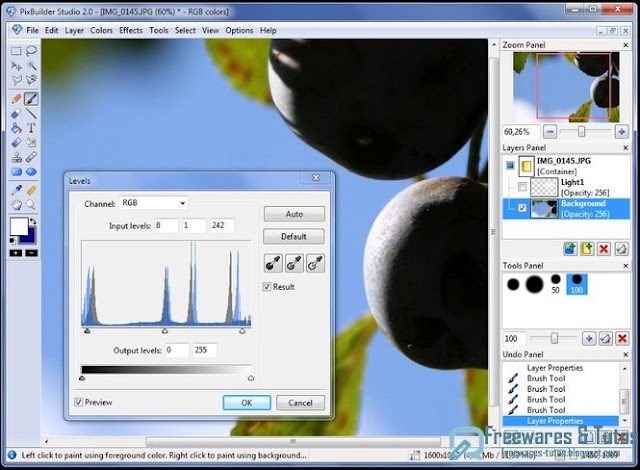Delete layer with red X in Layers Panel
This screenshot has width=640, height=470.
(604, 248)
